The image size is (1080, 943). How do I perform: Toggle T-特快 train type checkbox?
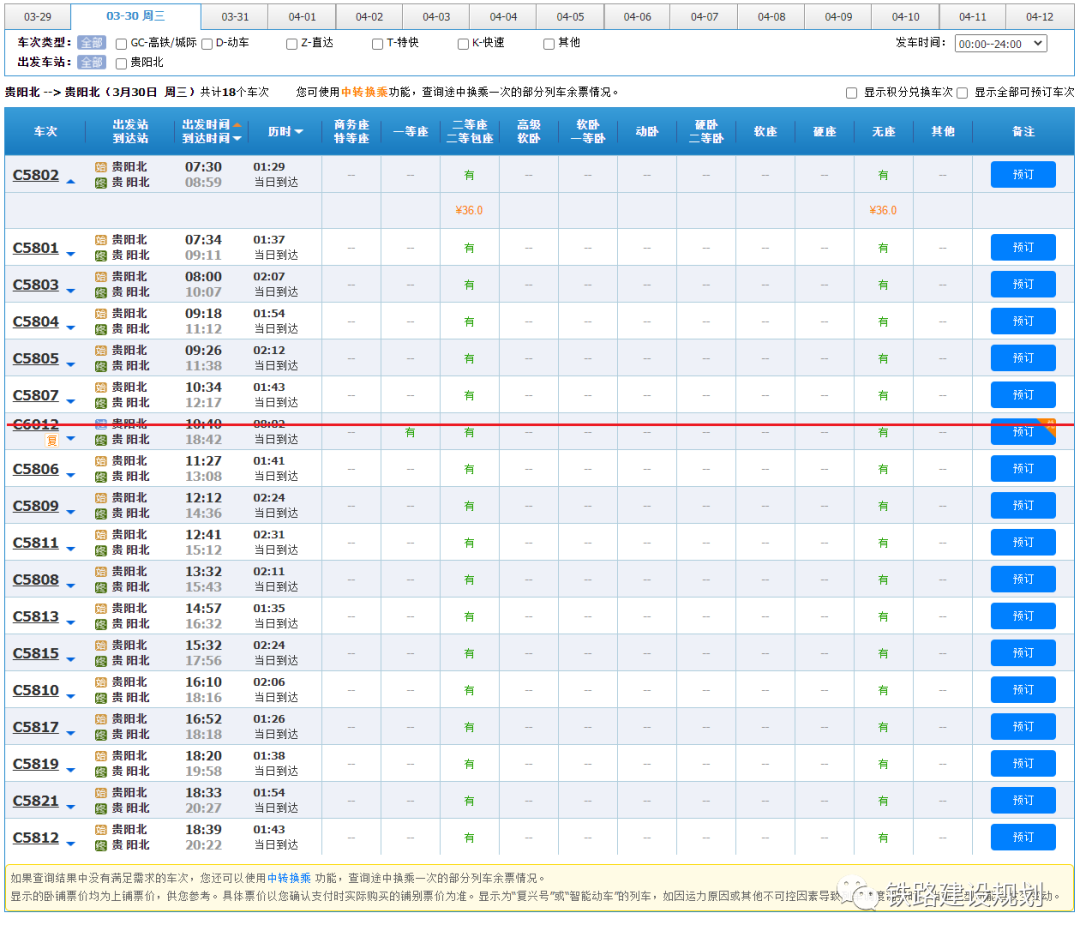377,44
